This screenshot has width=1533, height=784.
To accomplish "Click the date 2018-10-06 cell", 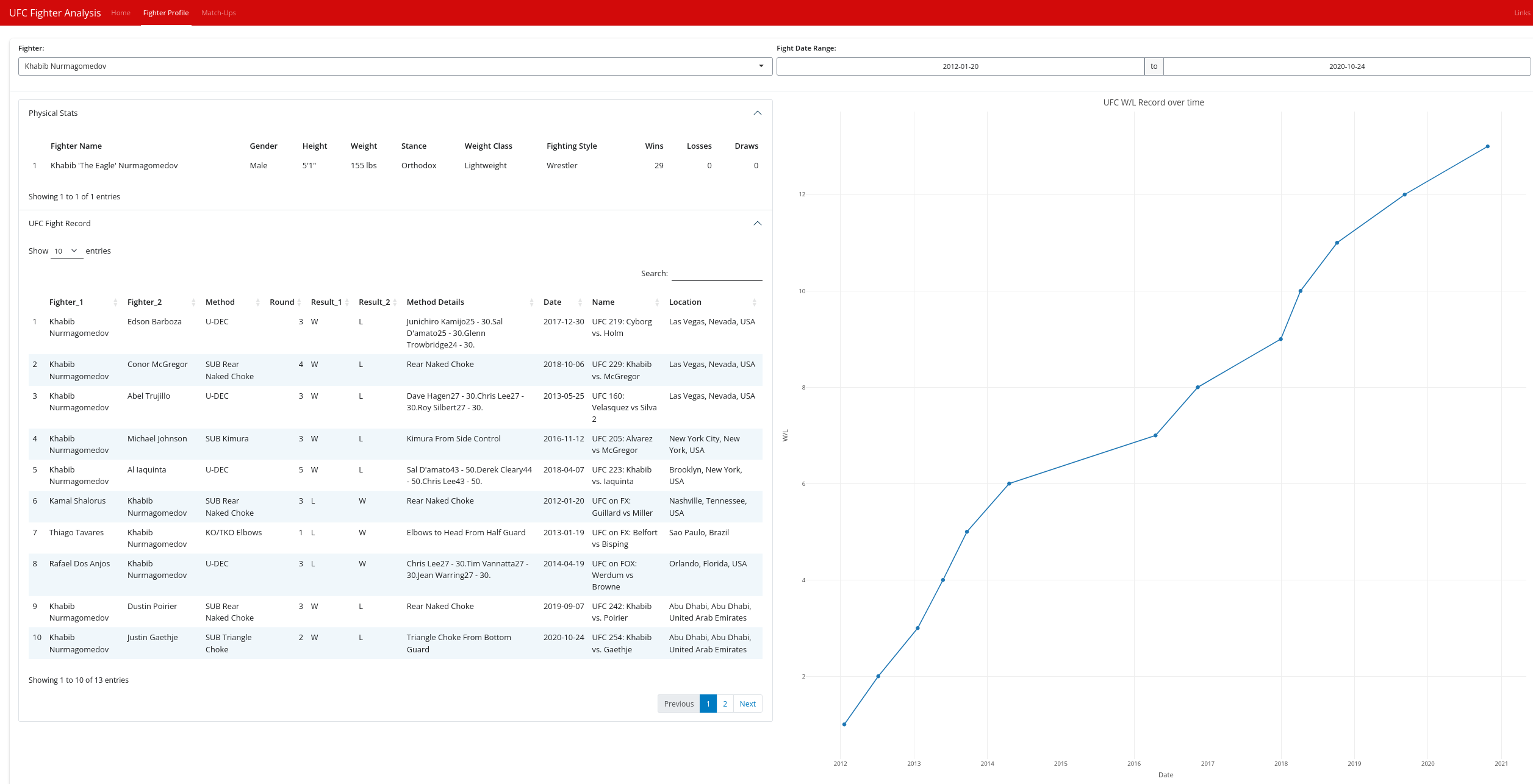I will (564, 365).
